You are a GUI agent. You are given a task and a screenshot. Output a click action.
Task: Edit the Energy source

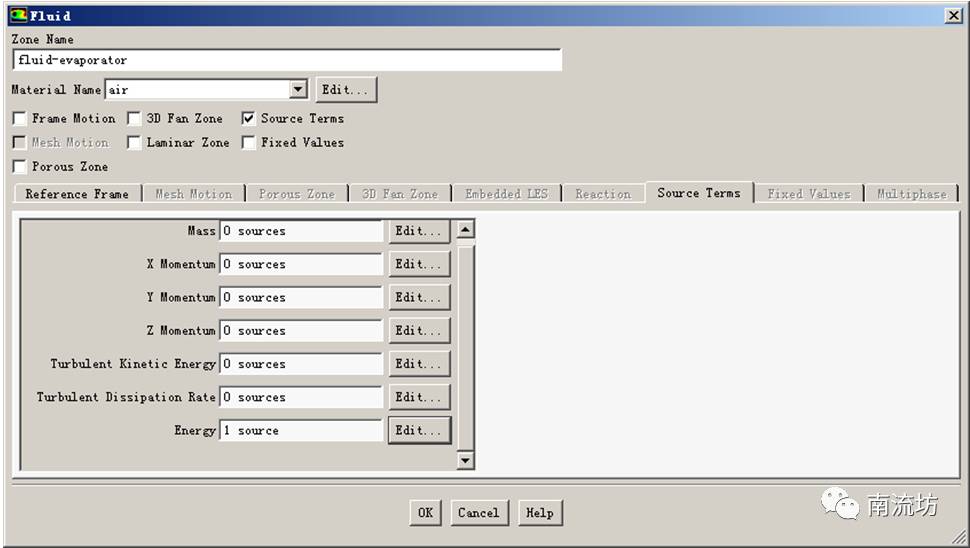point(419,430)
